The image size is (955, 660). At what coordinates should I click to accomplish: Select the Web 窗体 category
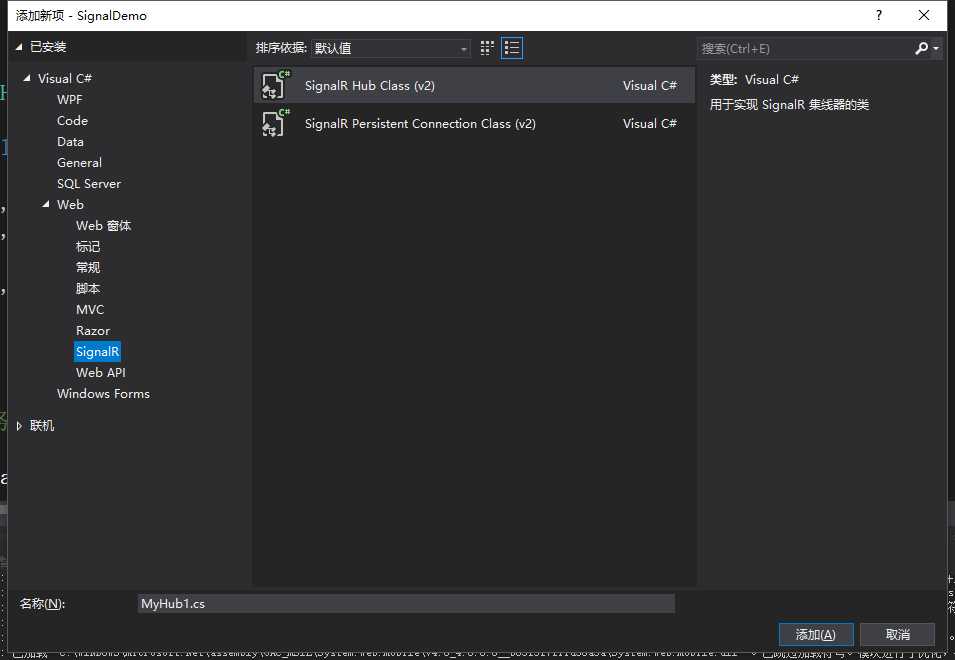coord(104,225)
